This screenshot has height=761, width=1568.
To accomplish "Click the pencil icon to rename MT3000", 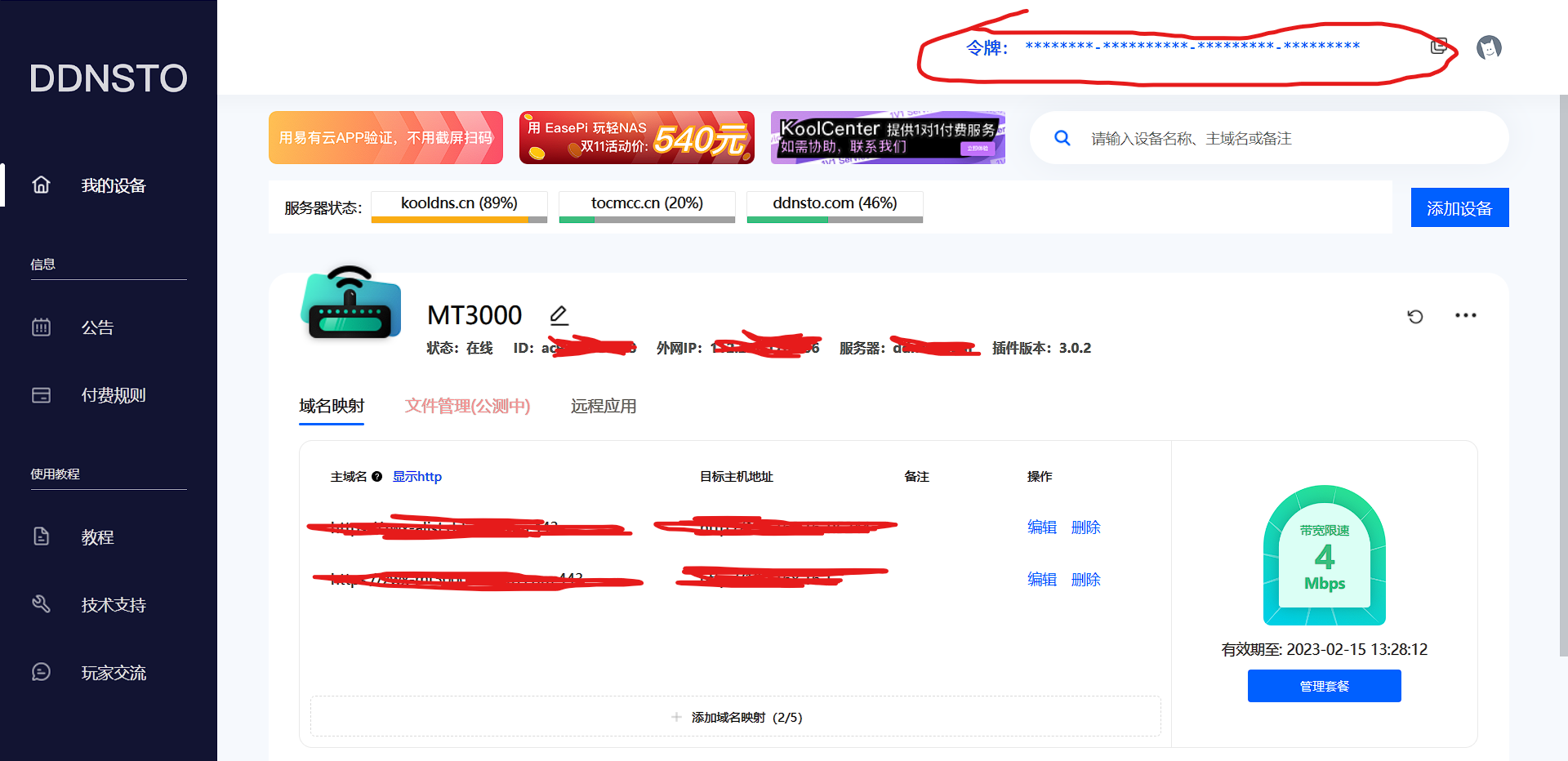I will [559, 315].
